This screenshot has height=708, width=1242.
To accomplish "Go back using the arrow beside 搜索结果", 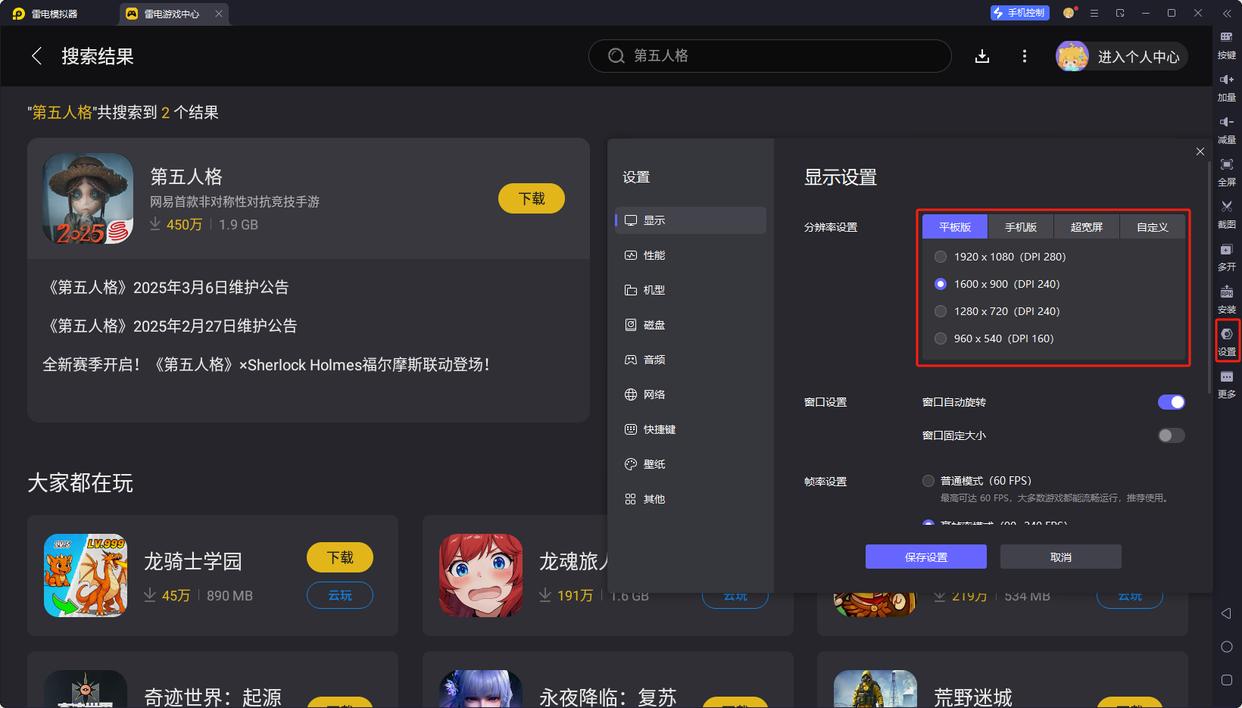I will pos(37,56).
